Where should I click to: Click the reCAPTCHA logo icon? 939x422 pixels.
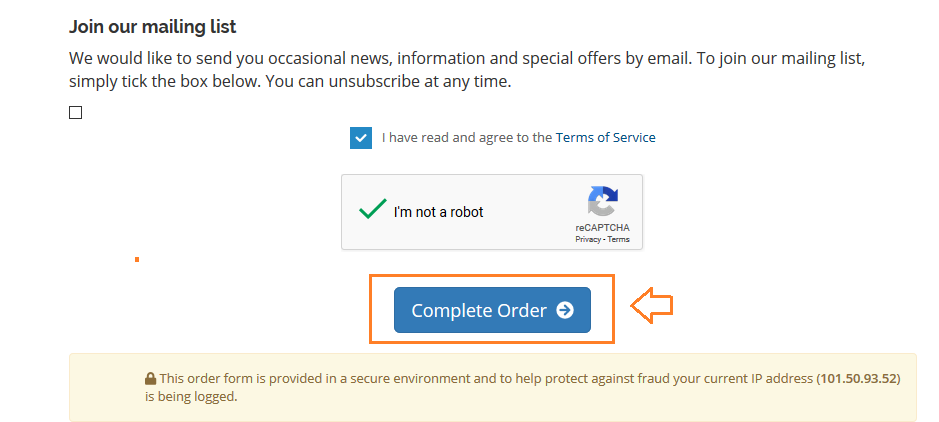602,201
